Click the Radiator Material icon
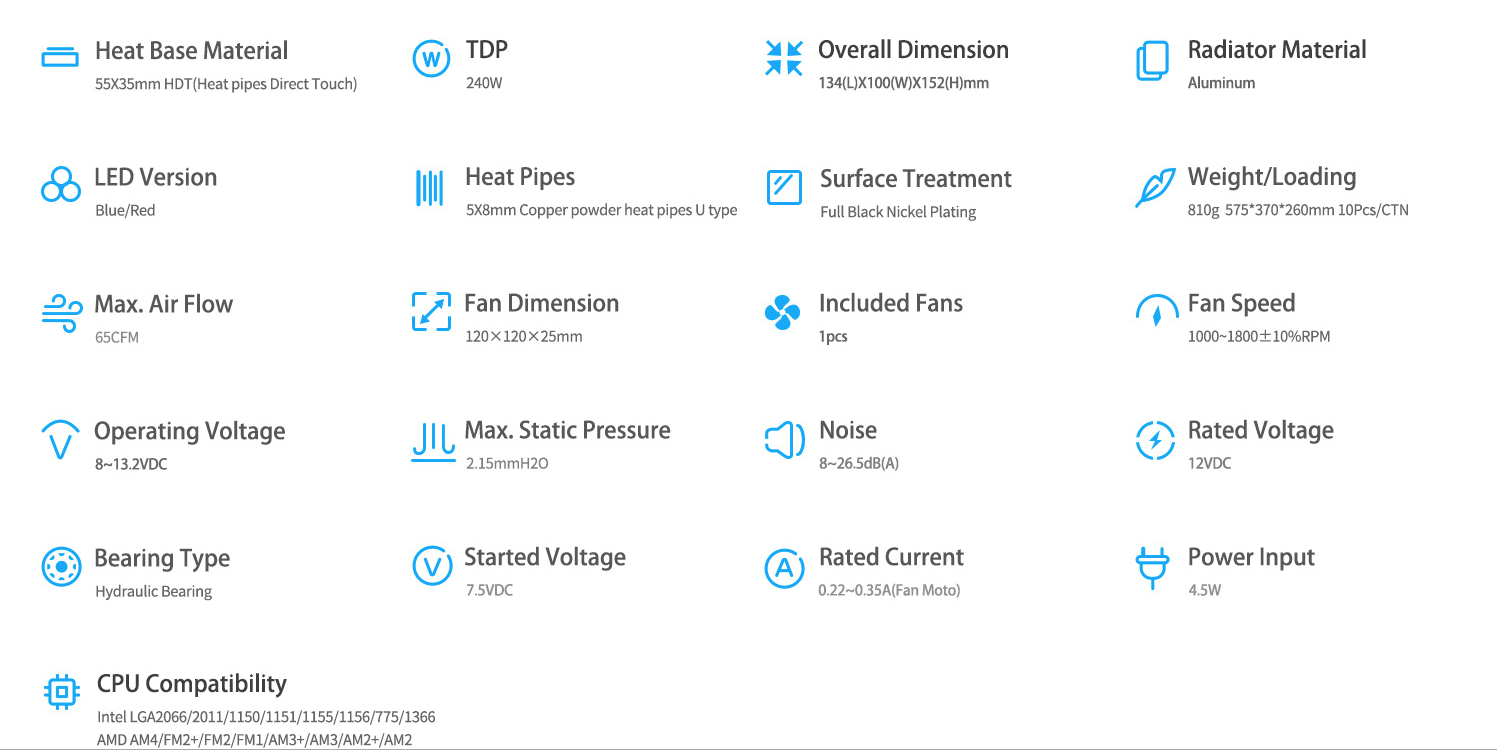1497x750 pixels. click(x=1152, y=60)
